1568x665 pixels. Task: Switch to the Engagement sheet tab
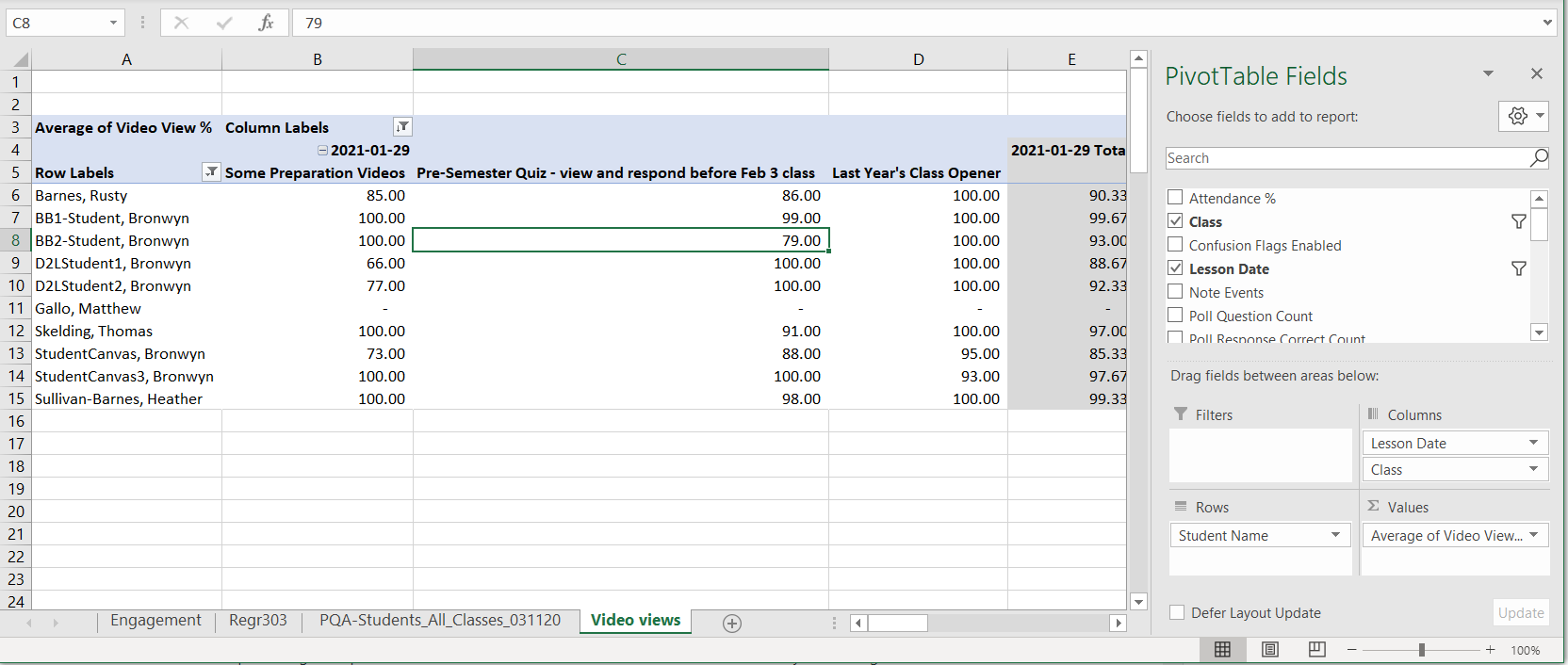pos(155,620)
